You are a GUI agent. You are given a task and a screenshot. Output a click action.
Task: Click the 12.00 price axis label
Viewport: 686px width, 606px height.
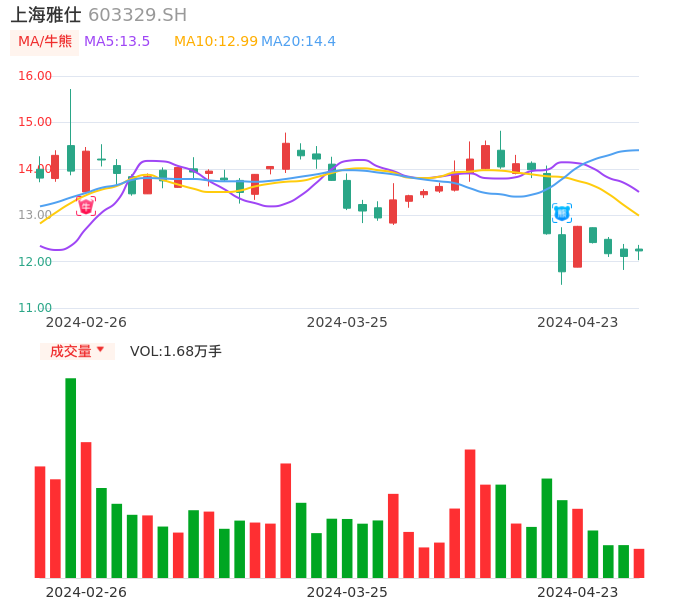tap(35, 262)
